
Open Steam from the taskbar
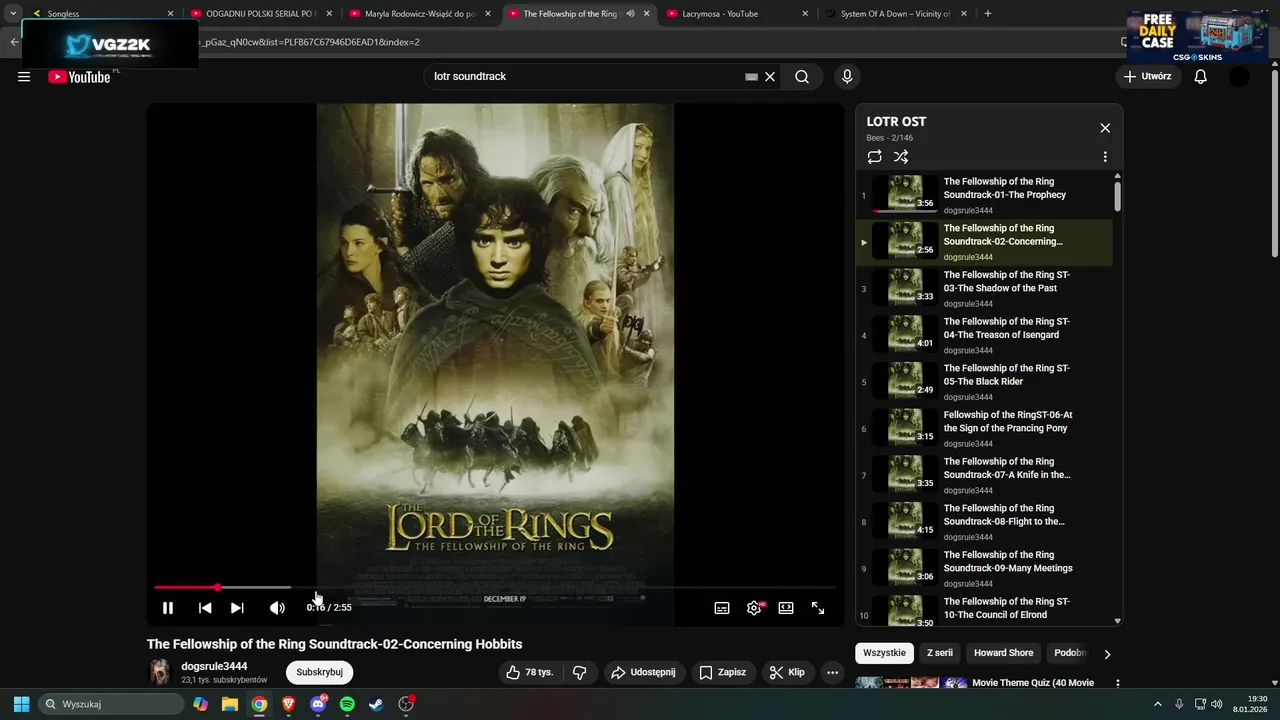[376, 704]
